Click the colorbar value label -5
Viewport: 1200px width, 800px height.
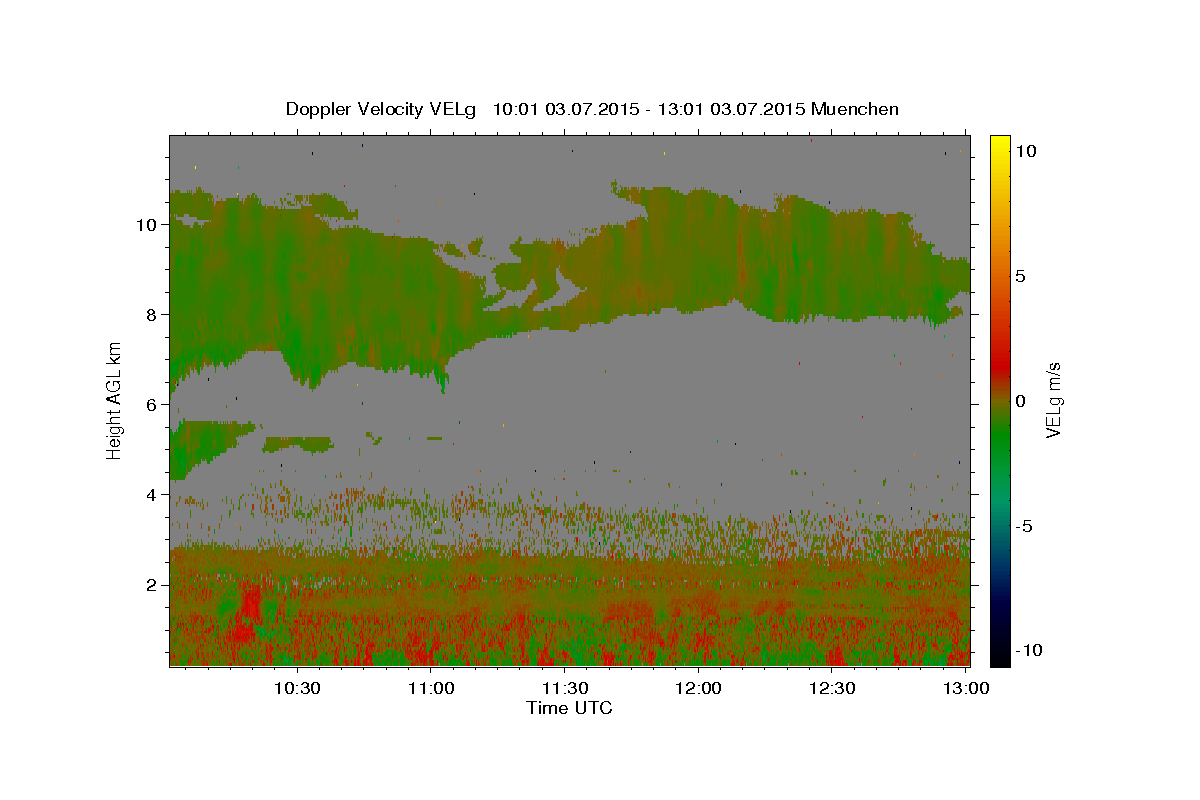tap(1024, 526)
